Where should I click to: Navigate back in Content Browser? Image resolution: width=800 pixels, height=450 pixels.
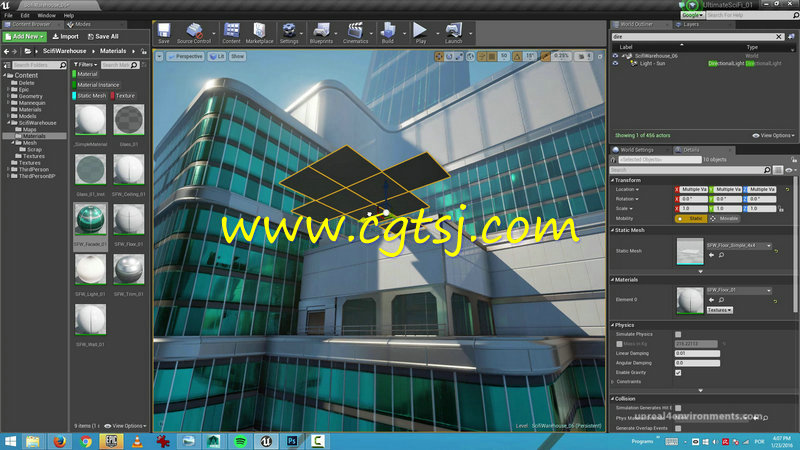(7, 51)
